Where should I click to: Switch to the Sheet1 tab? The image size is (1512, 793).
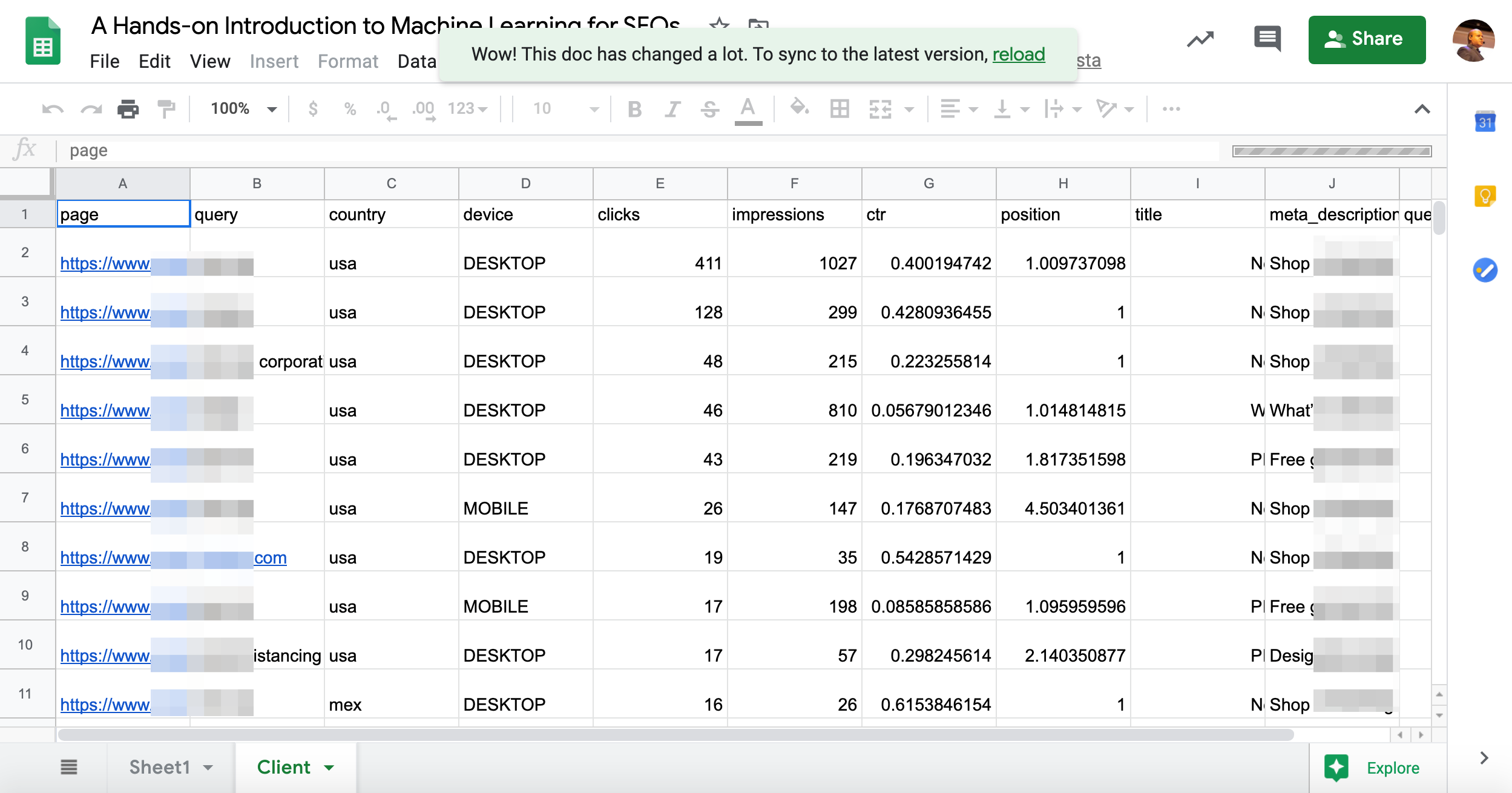160,767
